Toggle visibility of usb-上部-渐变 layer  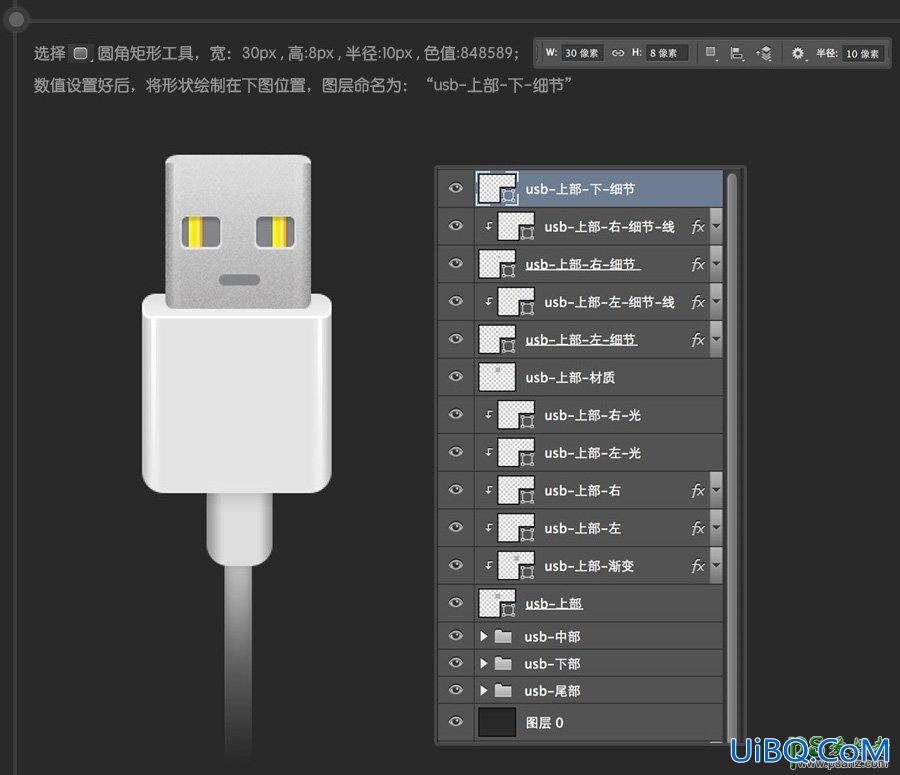coord(456,565)
